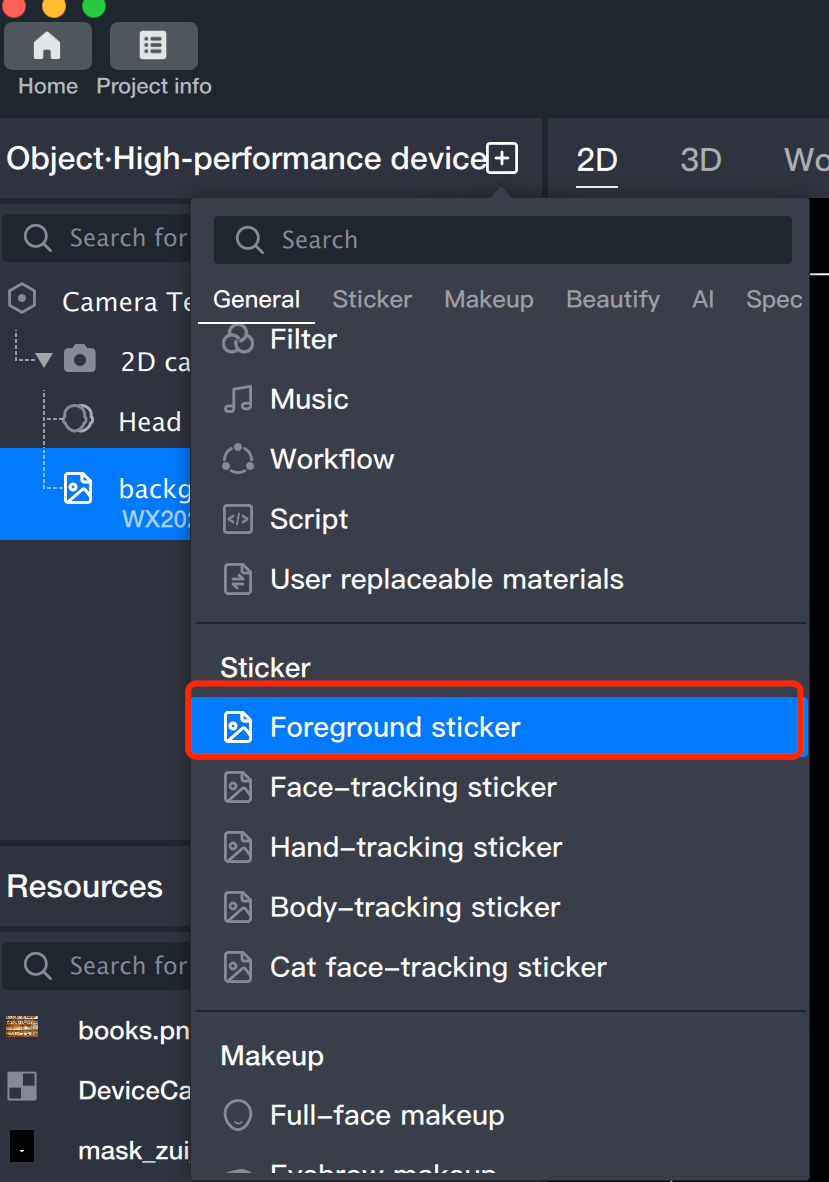Select User replaceable materials
The height and width of the screenshot is (1182, 829).
point(446,580)
